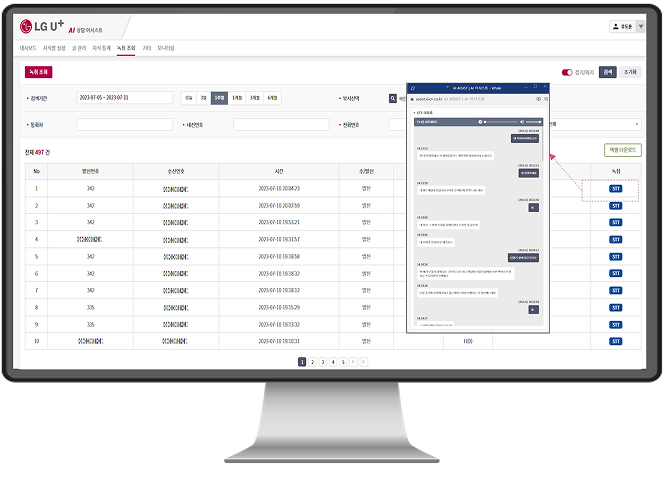Click the 내선번호 extension number input field
Image resolution: width=665 pixels, height=480 pixels.
click(x=281, y=124)
